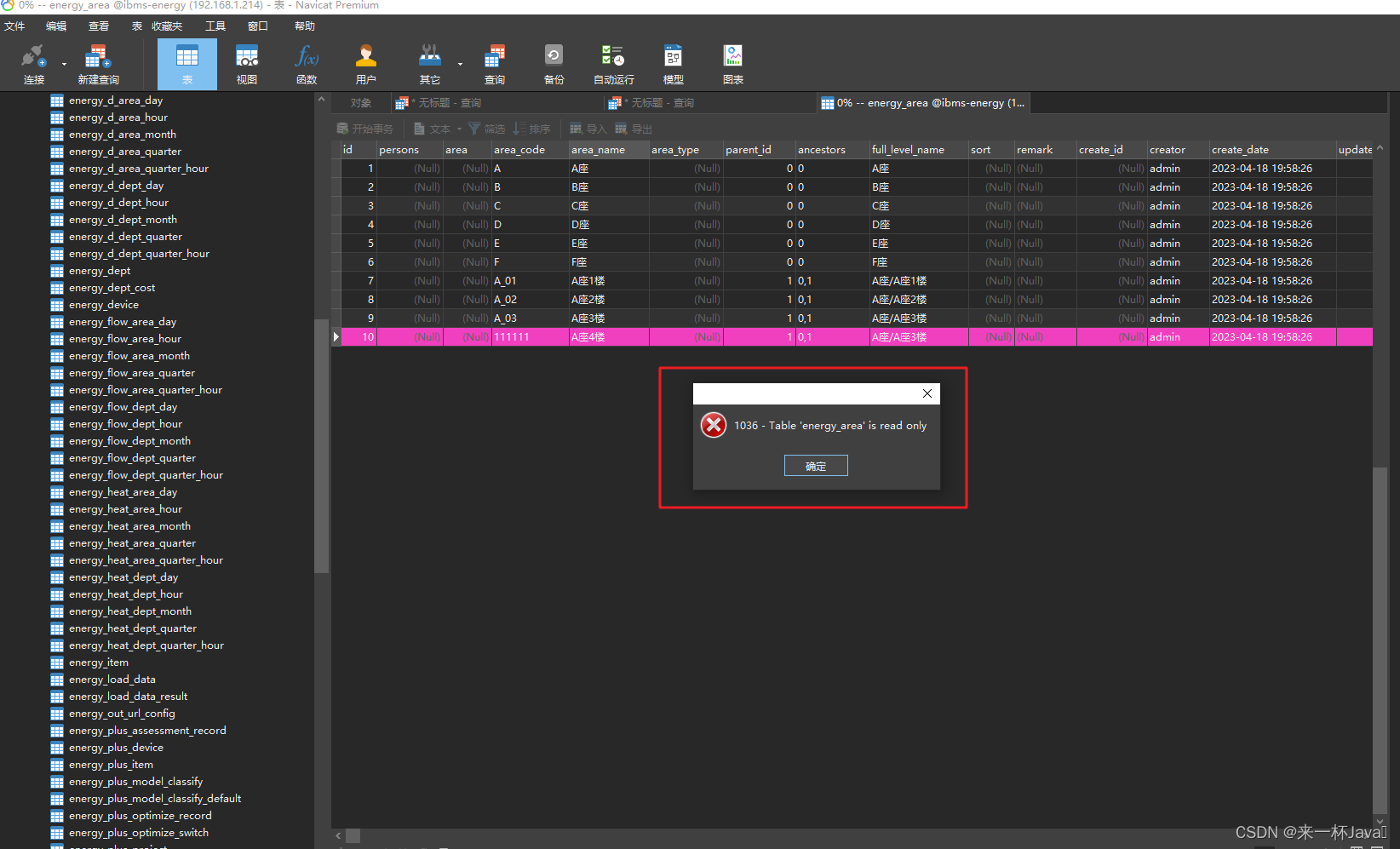The width and height of the screenshot is (1400, 849).
Task: Expand the 连接 dropdown arrow
Action: point(64,64)
